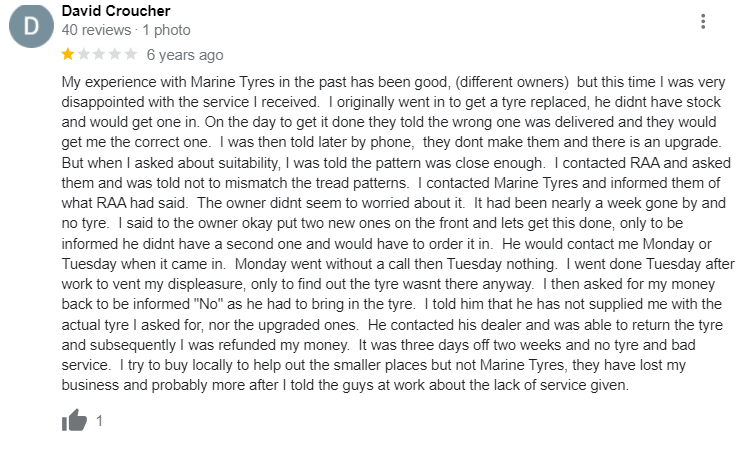The width and height of the screenshot is (750, 453).
Task: Like the review with the thumbs-up icon
Action: coord(74,420)
